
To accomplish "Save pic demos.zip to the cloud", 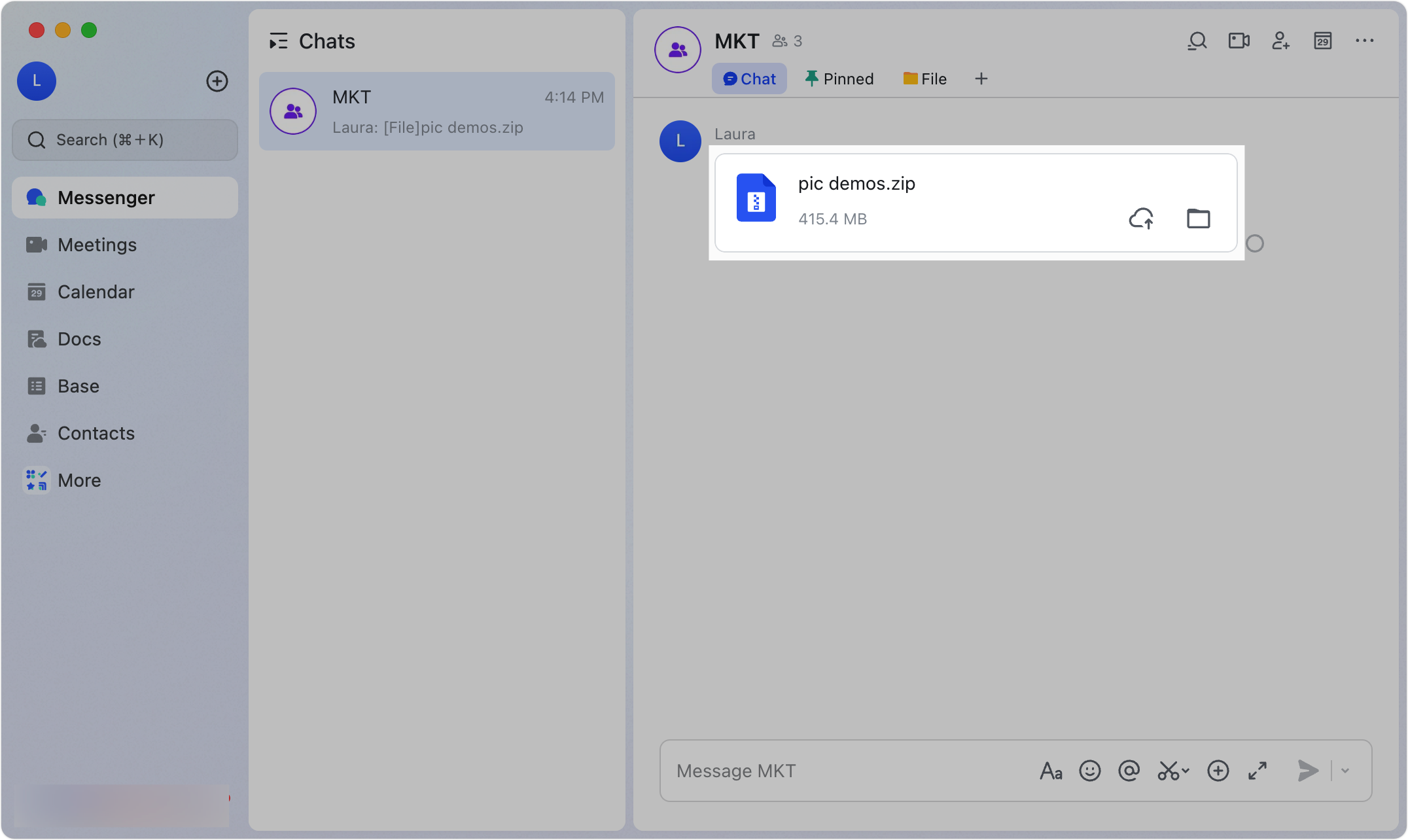I will point(1142,218).
